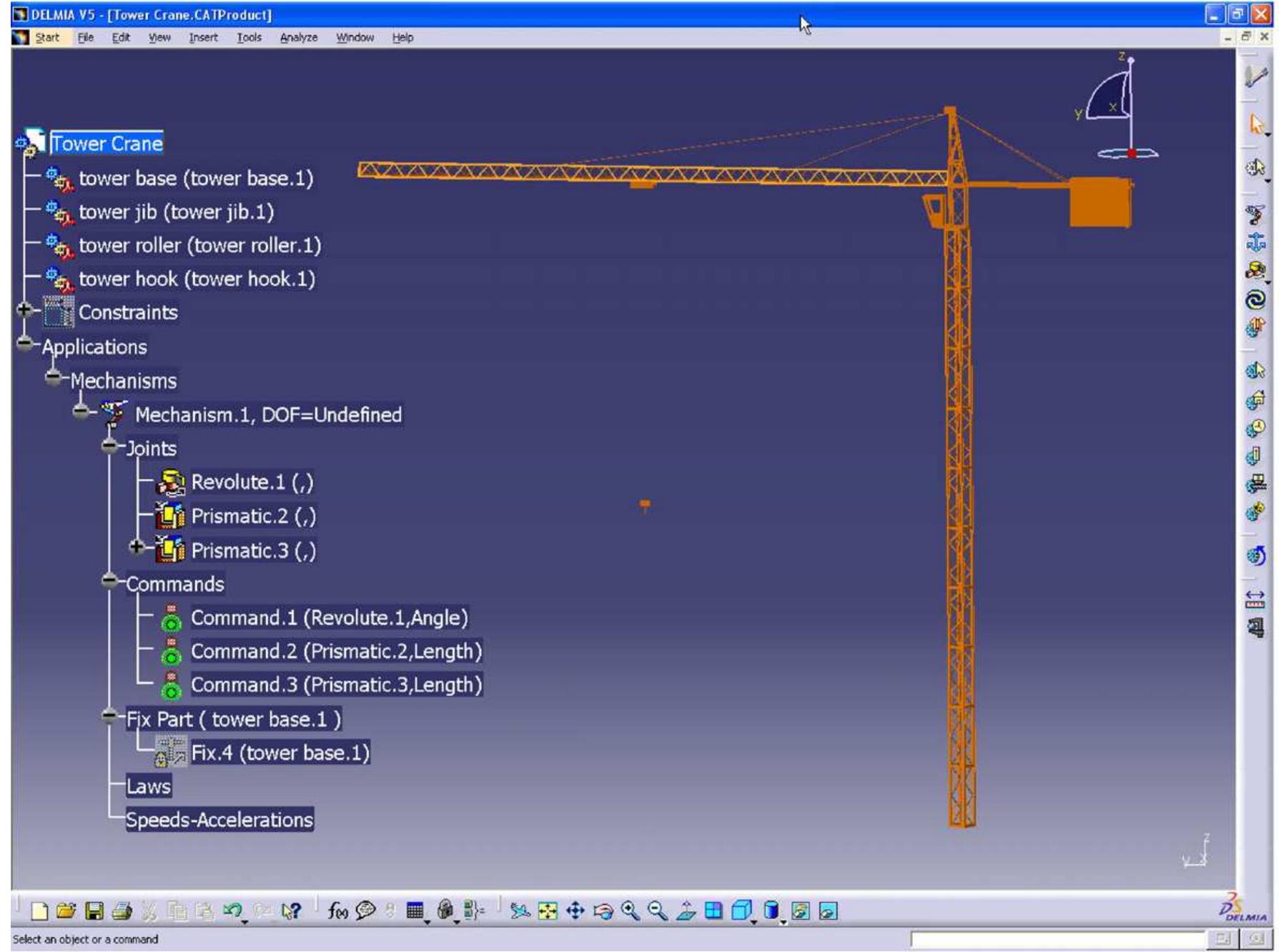Expand the Prismatic.3 joint

tap(138, 547)
